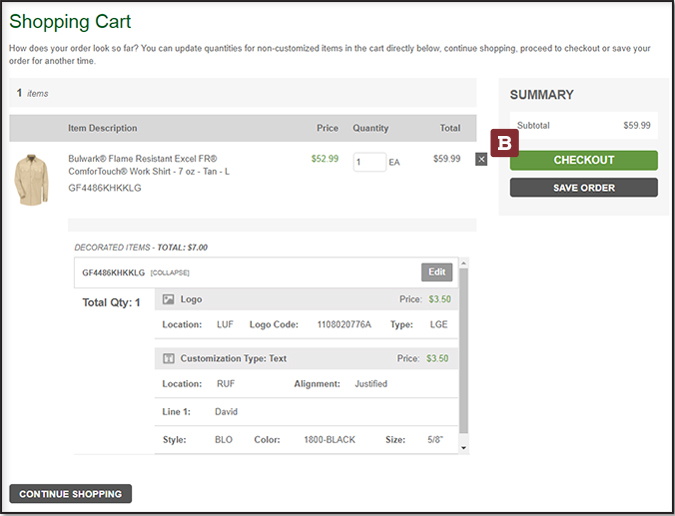Click the red B marker badge
Image resolution: width=675 pixels, height=516 pixels.
click(505, 144)
